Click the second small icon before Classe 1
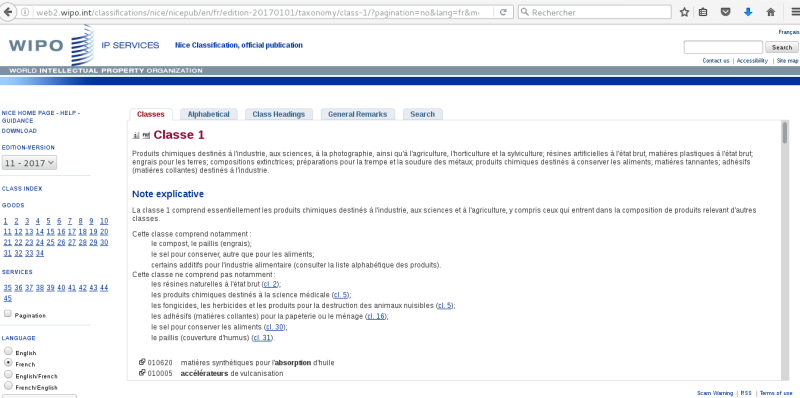Image resolution: width=800 pixels, height=398 pixels. coord(146,136)
